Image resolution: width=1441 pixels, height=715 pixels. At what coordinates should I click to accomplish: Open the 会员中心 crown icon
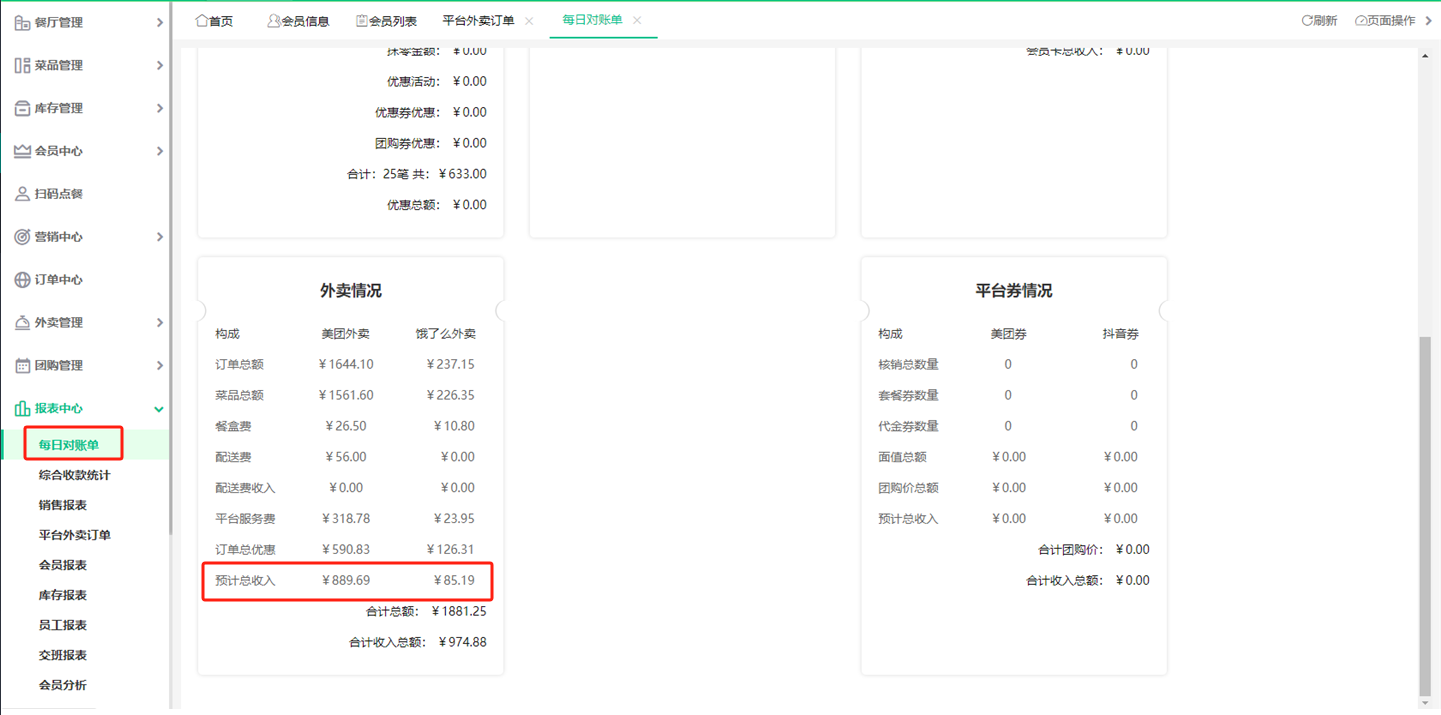tap(20, 150)
